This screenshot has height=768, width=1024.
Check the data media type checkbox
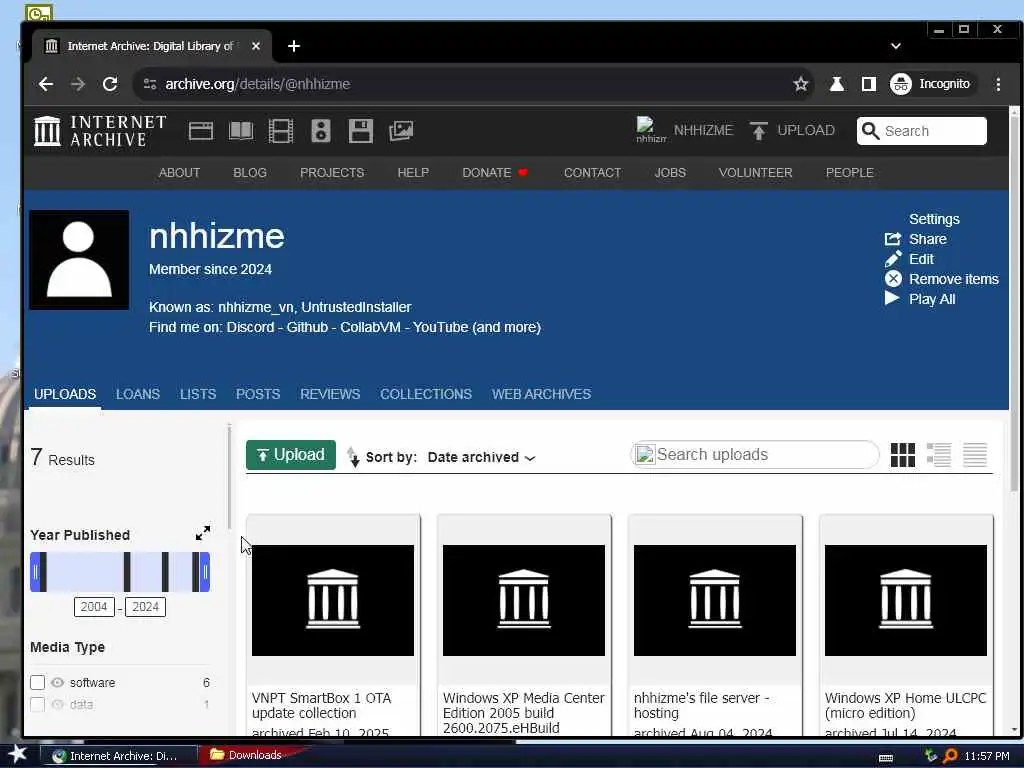[37, 705]
